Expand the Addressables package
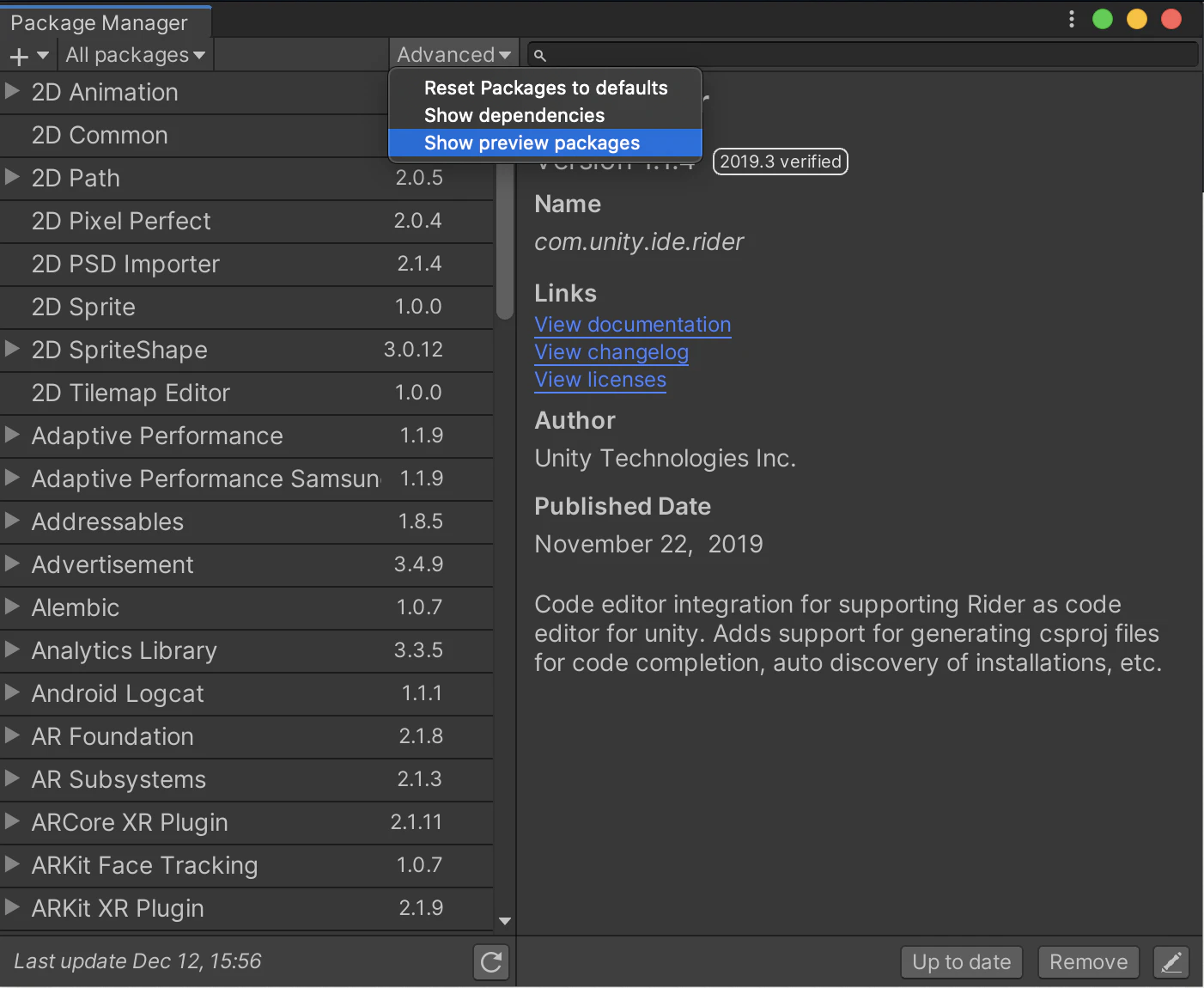Viewport: 1204px width, 988px height. pos(12,521)
